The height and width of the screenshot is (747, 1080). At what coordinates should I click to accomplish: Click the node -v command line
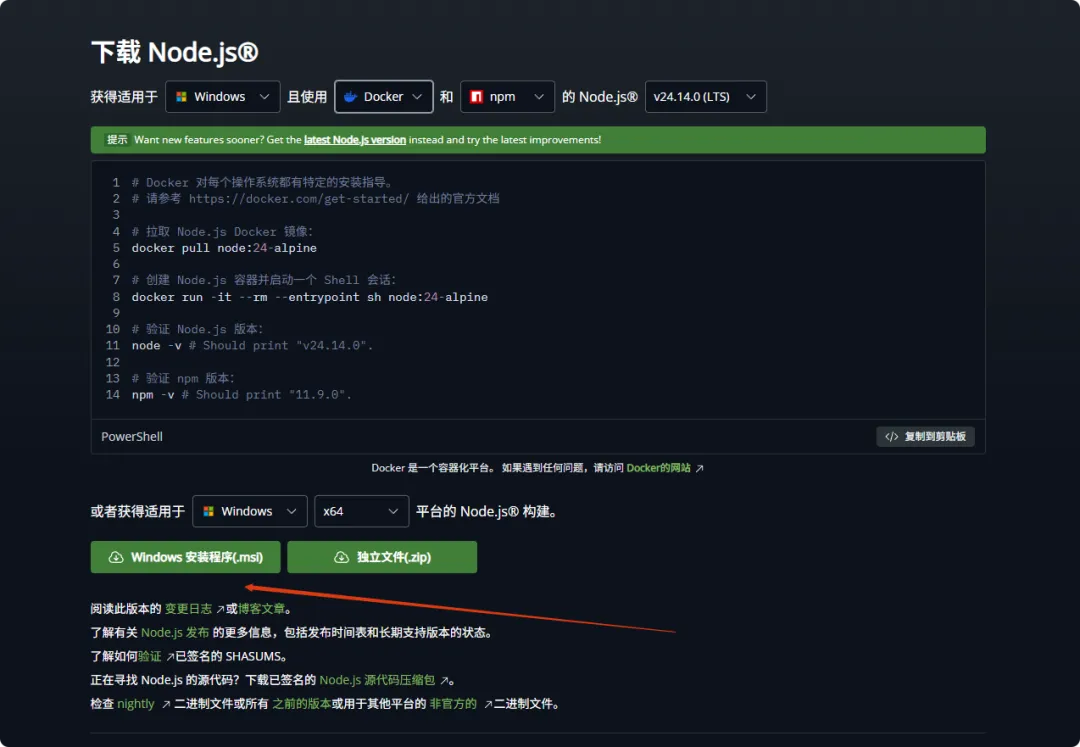point(252,346)
